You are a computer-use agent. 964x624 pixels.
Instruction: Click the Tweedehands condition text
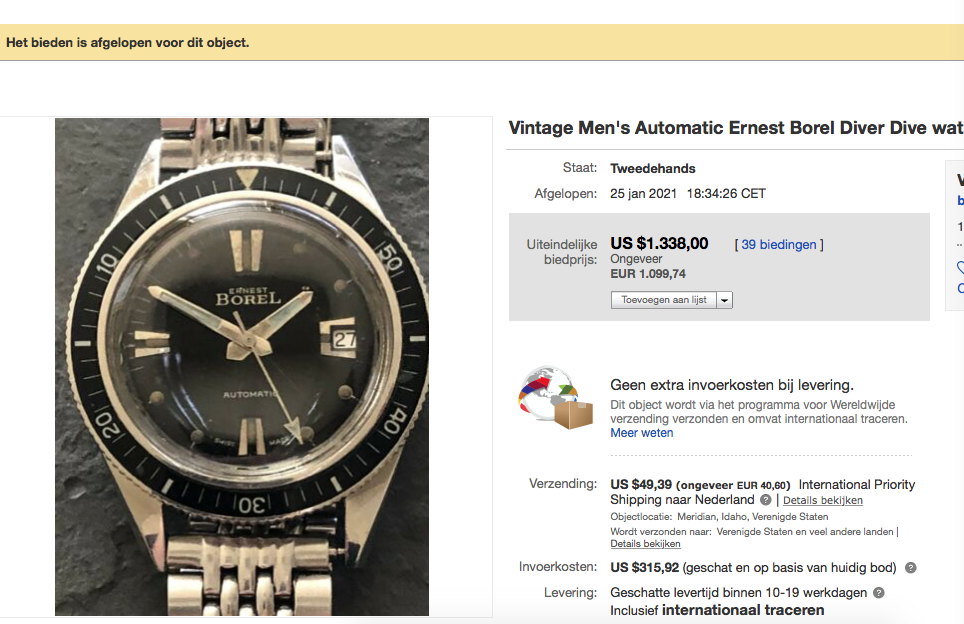click(652, 168)
